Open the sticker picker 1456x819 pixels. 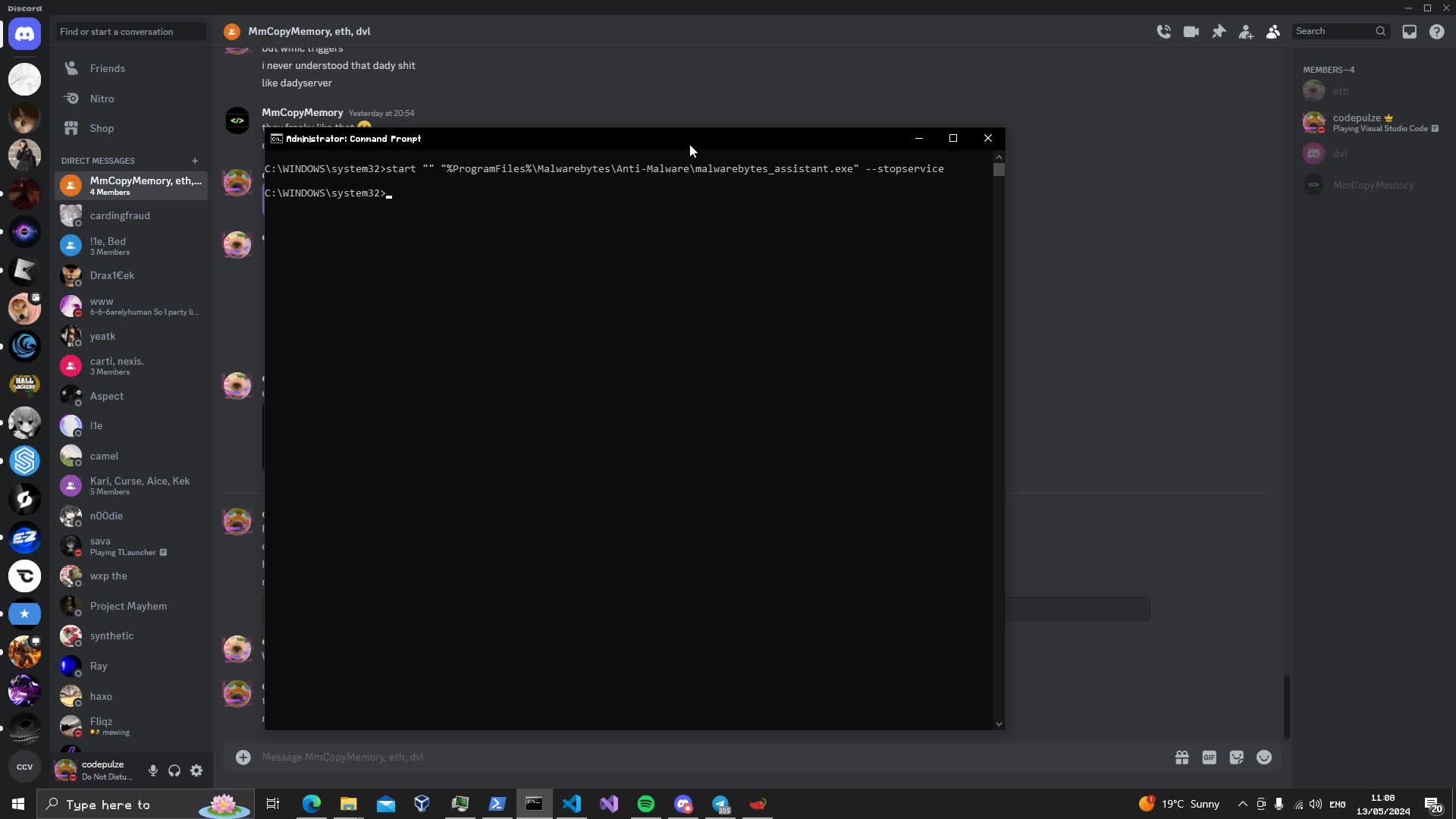coord(1236,758)
